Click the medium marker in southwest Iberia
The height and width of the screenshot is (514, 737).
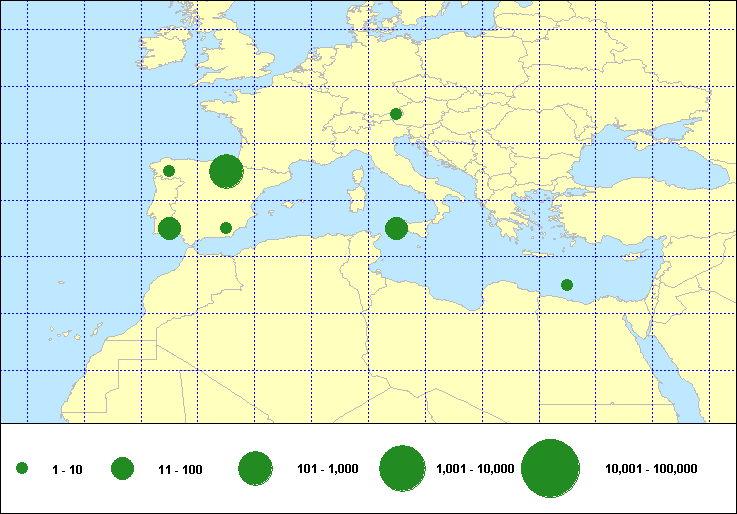coord(169,229)
